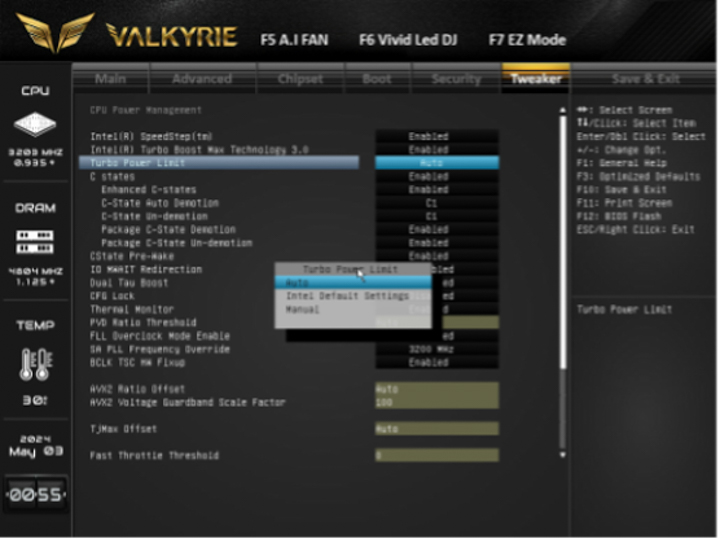Select the Tweaker tab
The height and width of the screenshot is (539, 720).
click(x=536, y=79)
